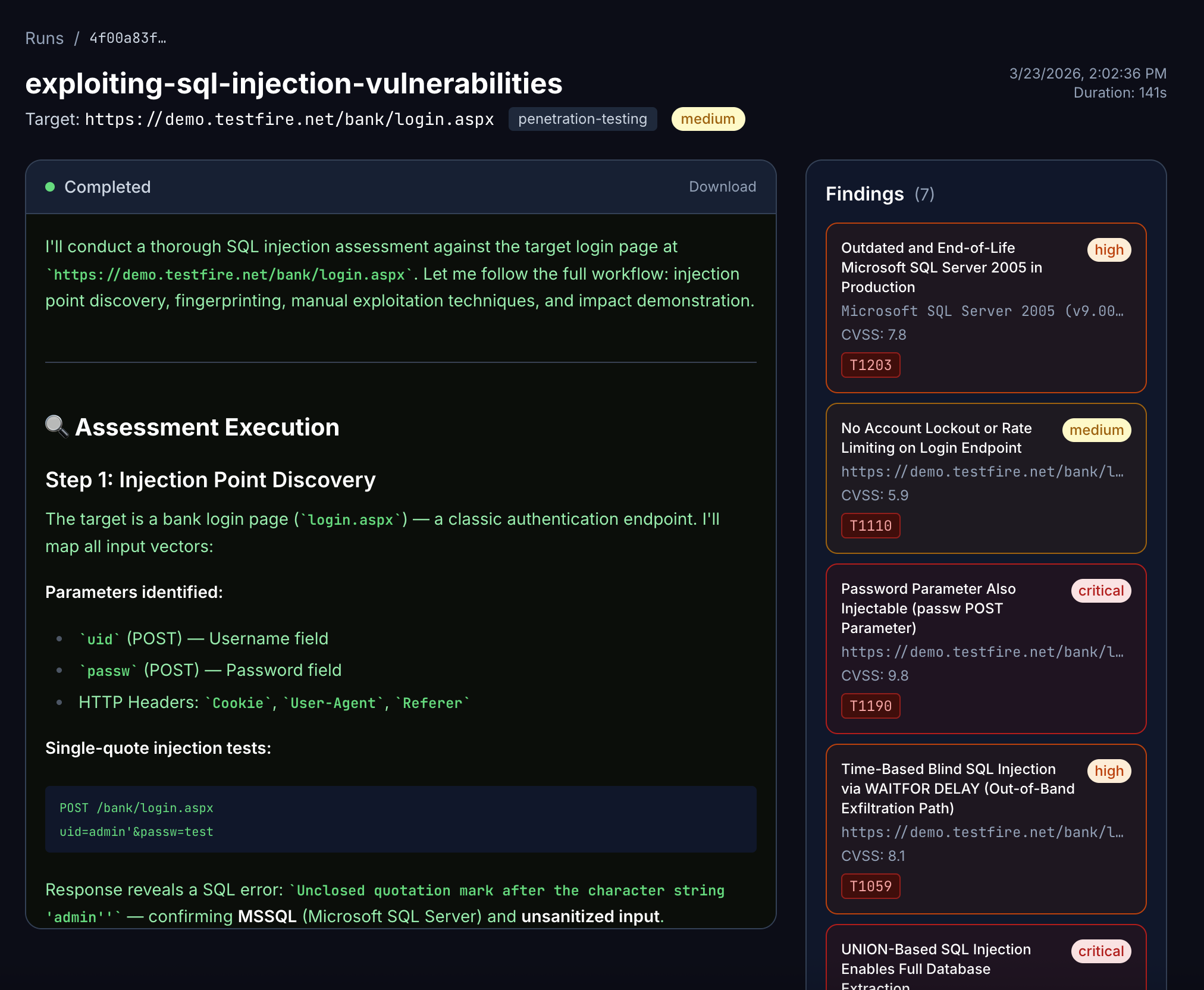Click the high badge on Time-Based Blind finding
The height and width of the screenshot is (990, 1204).
click(x=1109, y=771)
